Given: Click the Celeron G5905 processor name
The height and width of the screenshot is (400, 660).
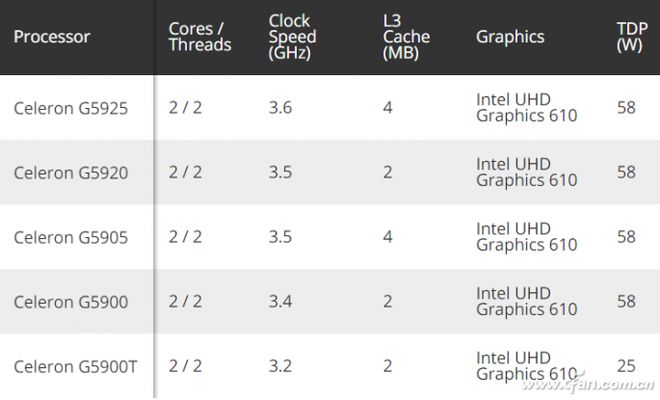Looking at the screenshot, I should pos(71,237).
